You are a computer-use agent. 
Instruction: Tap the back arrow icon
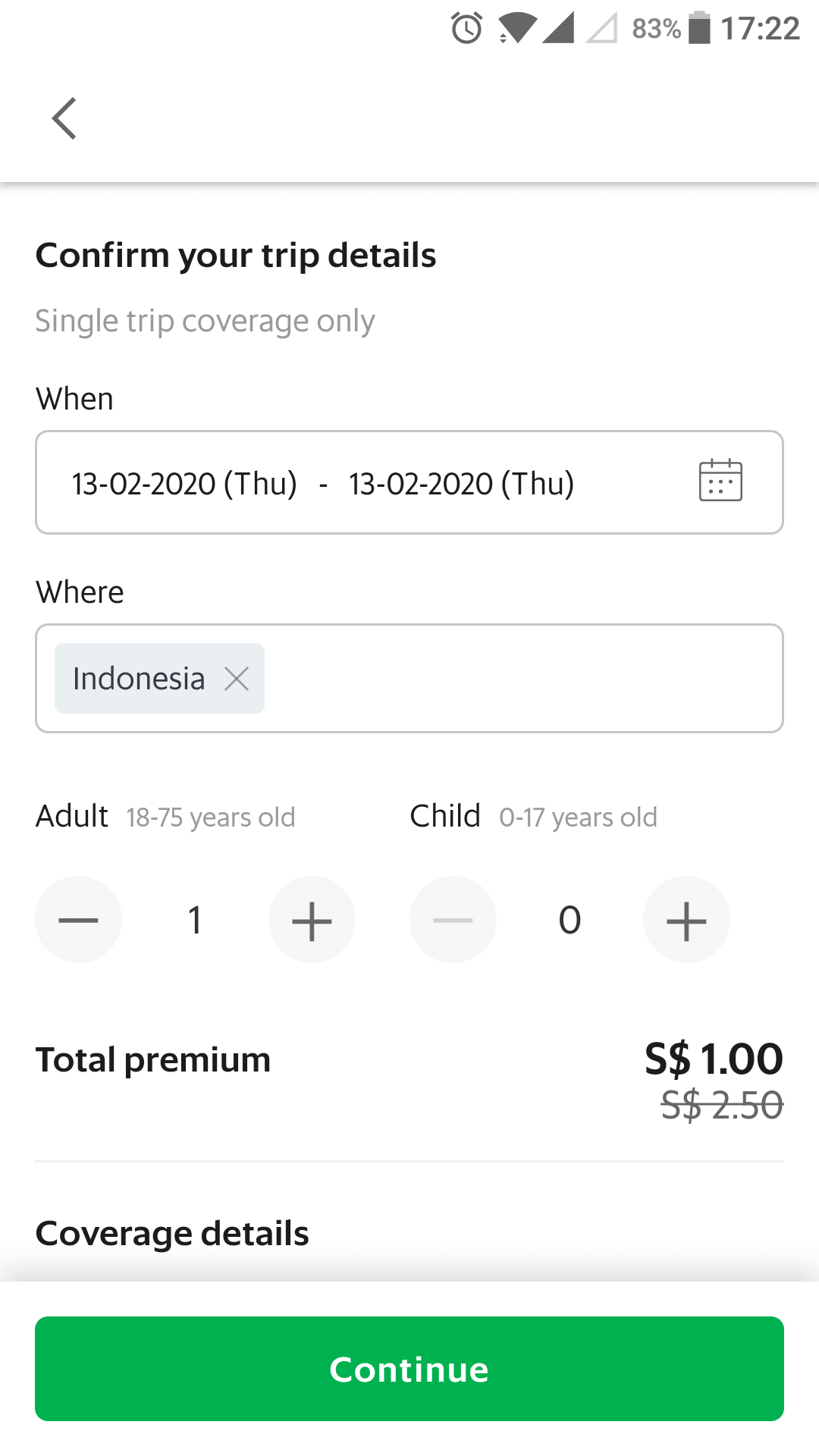64,118
